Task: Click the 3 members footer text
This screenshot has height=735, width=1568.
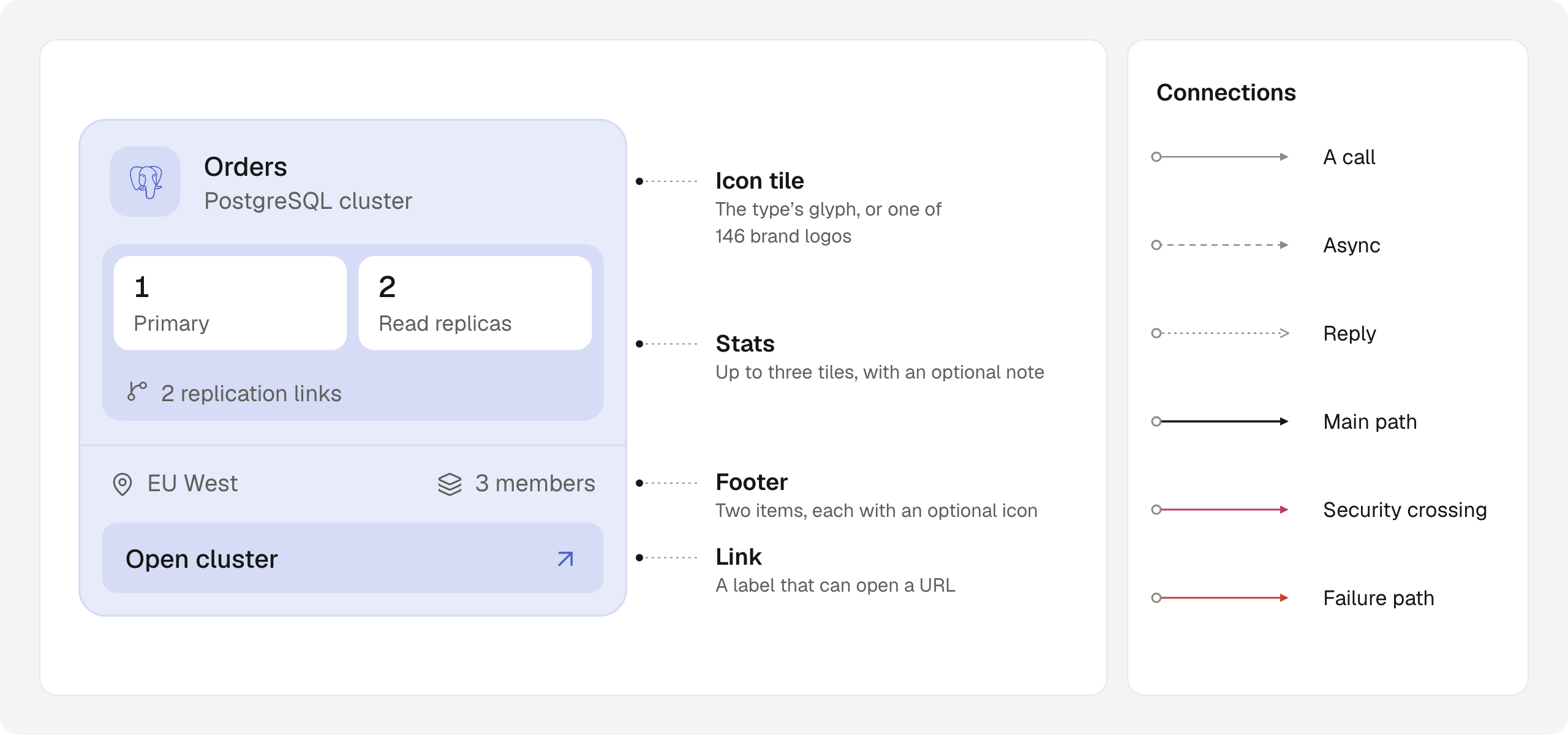Action: [x=535, y=483]
